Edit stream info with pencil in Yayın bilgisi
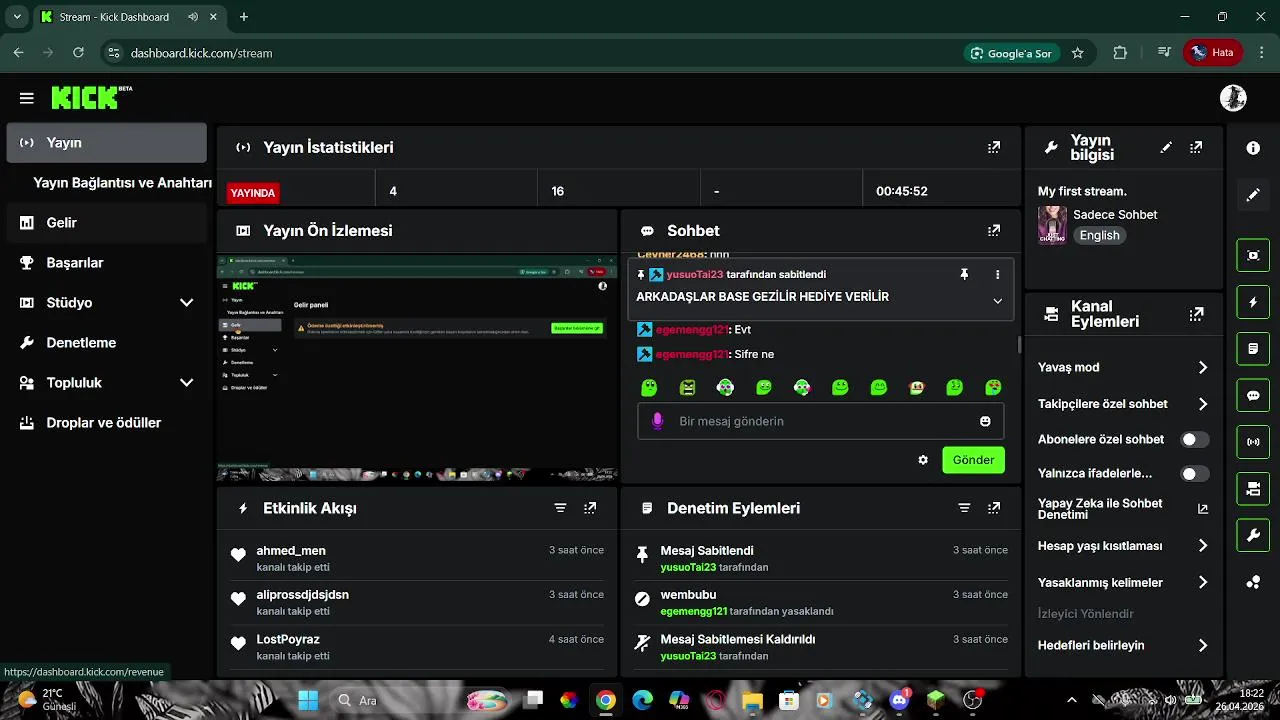Image resolution: width=1280 pixels, height=720 pixels. coord(1166,147)
